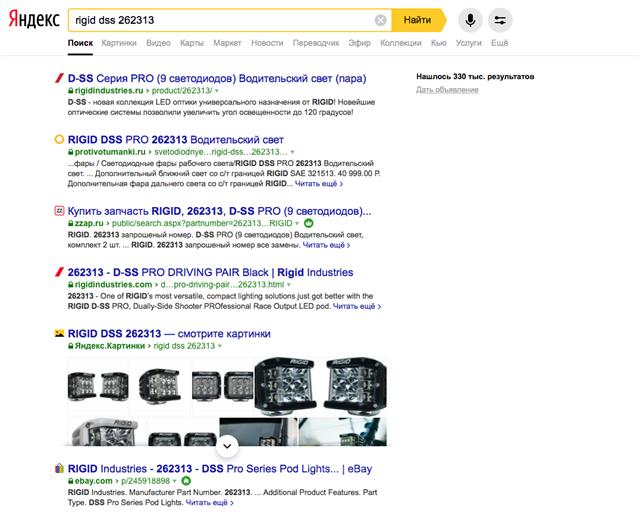The height and width of the screenshot is (523, 640).
Task: Open the 262313 - D-SS PRO DRIVING PAIR Black result
Action: tap(210, 272)
